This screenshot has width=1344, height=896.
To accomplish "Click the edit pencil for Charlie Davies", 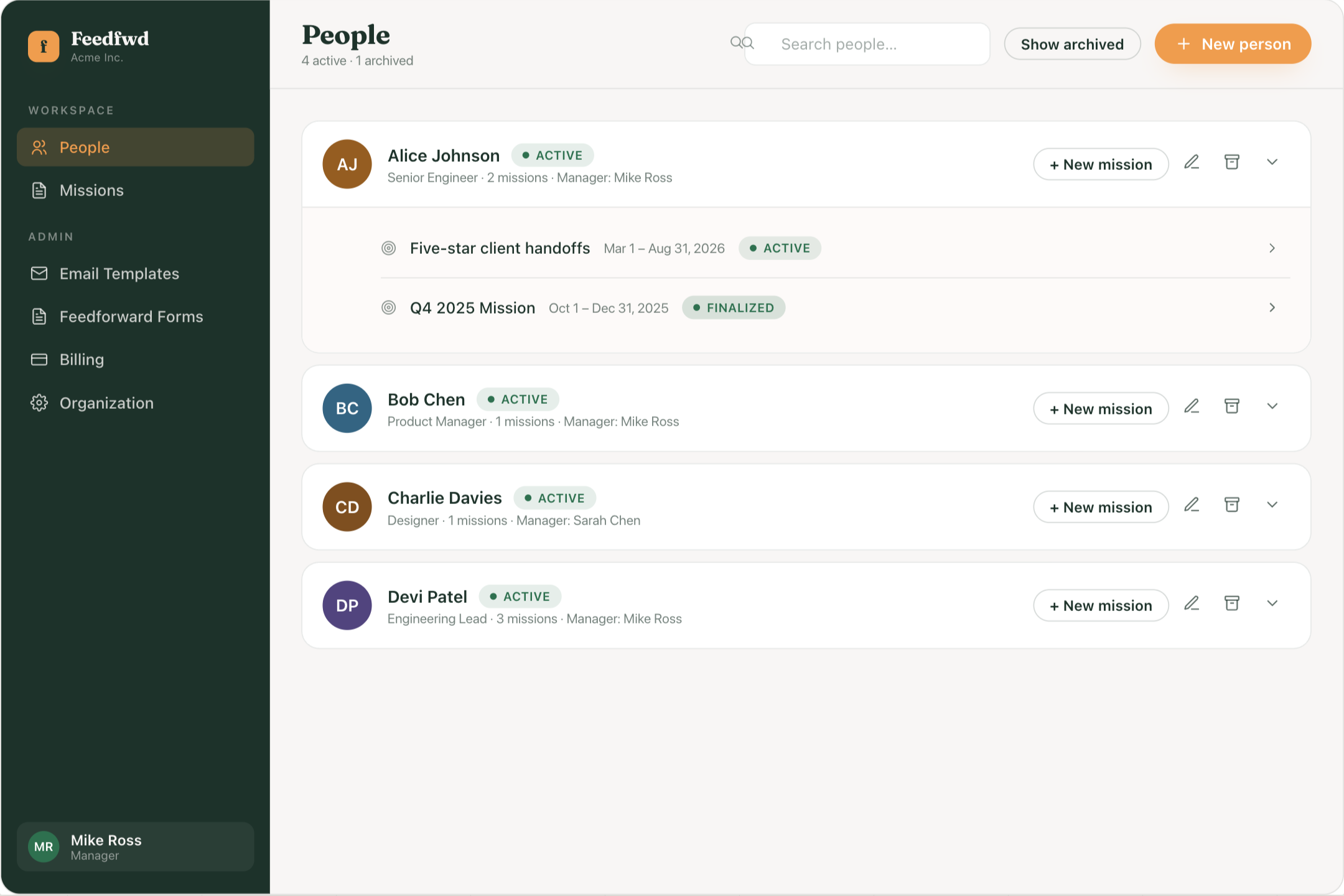I will (x=1192, y=505).
